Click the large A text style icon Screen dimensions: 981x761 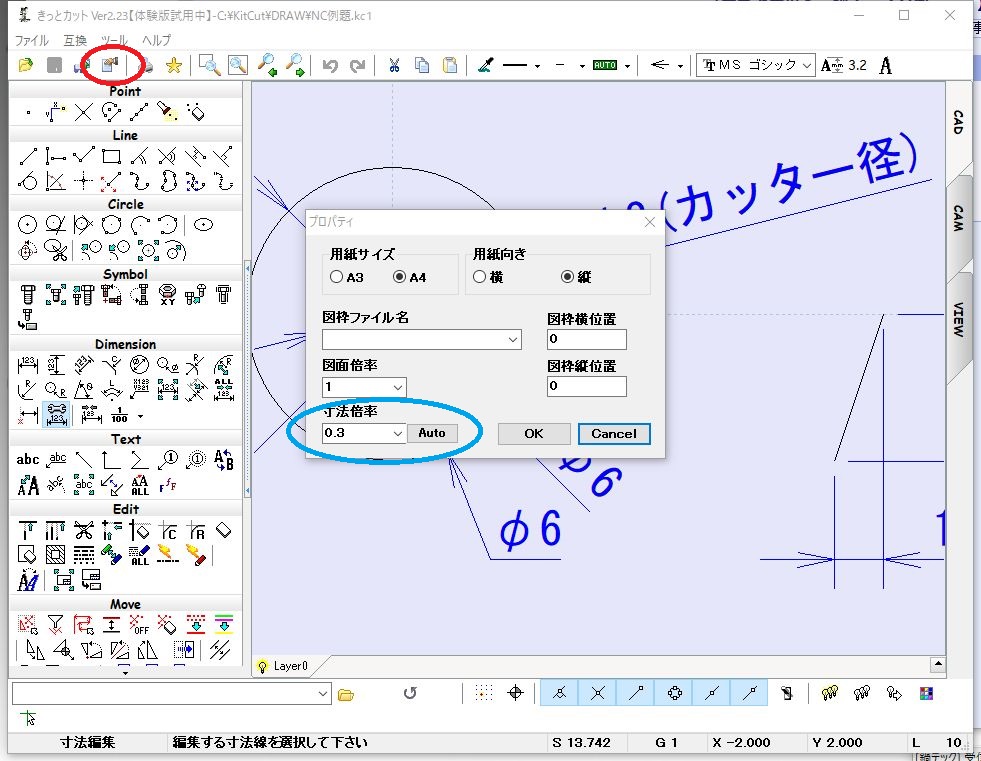(x=885, y=65)
